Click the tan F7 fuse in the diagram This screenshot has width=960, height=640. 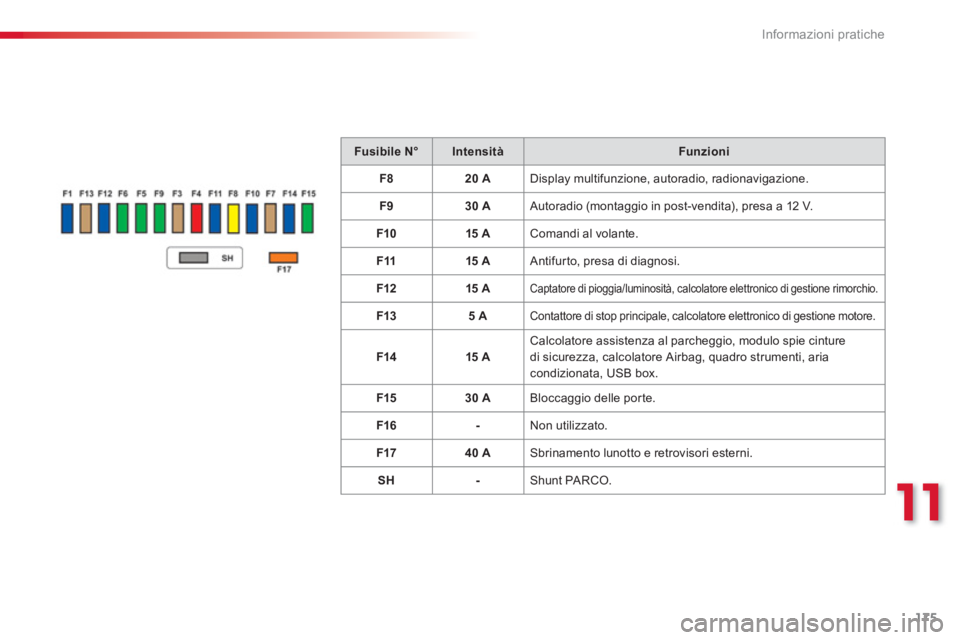(270, 218)
